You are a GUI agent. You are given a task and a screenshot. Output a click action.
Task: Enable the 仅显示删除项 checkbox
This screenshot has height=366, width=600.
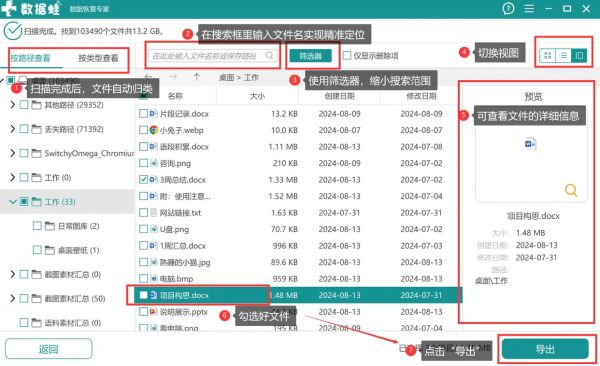pyautogui.click(x=347, y=56)
